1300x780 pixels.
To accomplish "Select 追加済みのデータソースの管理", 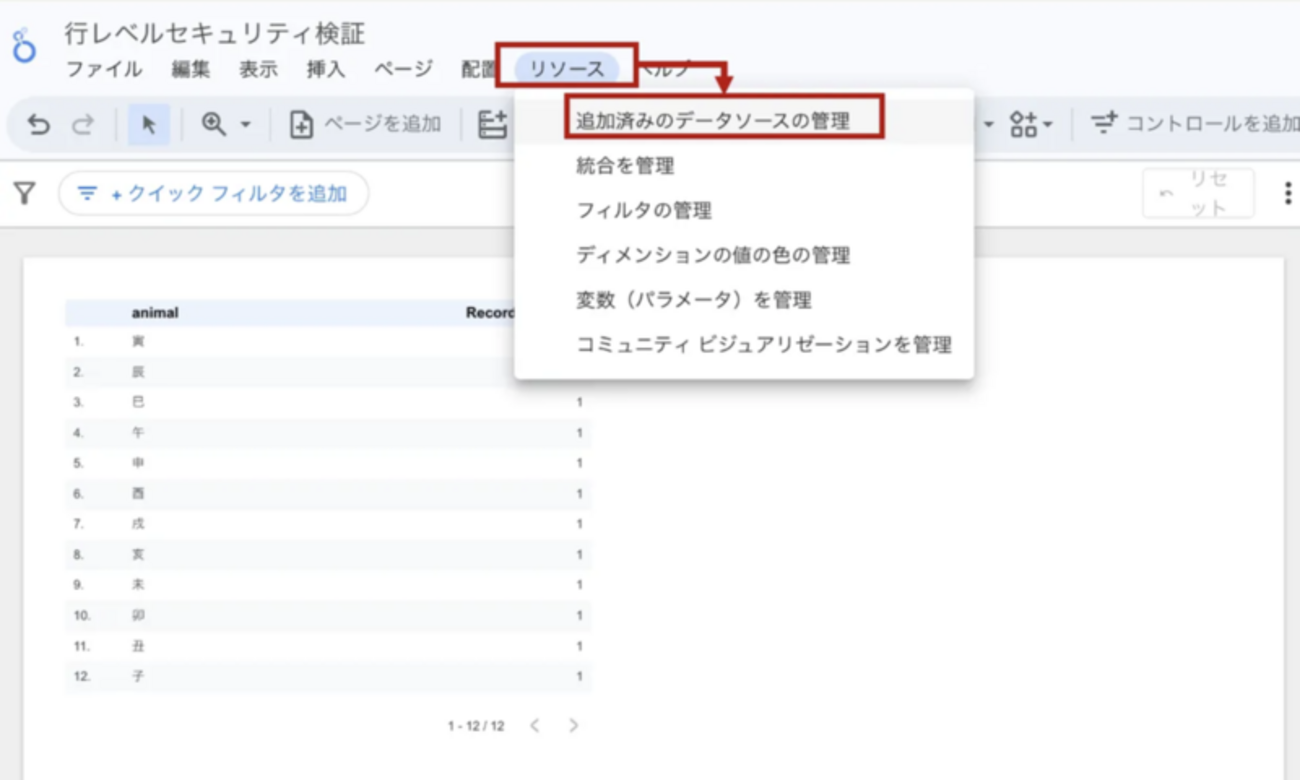I will (x=744, y=121).
